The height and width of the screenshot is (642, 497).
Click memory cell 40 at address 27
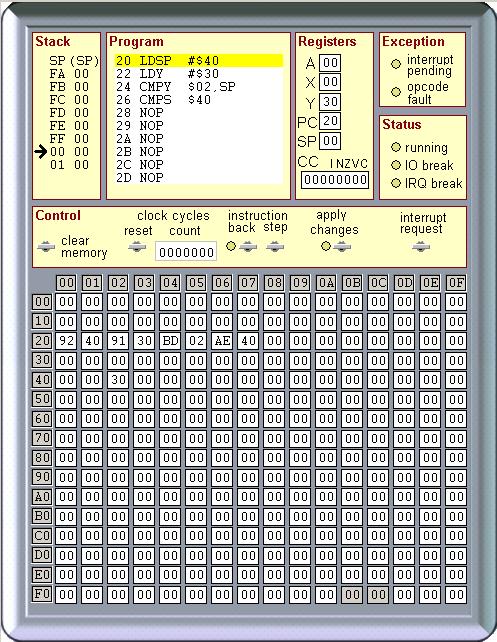pos(248,341)
